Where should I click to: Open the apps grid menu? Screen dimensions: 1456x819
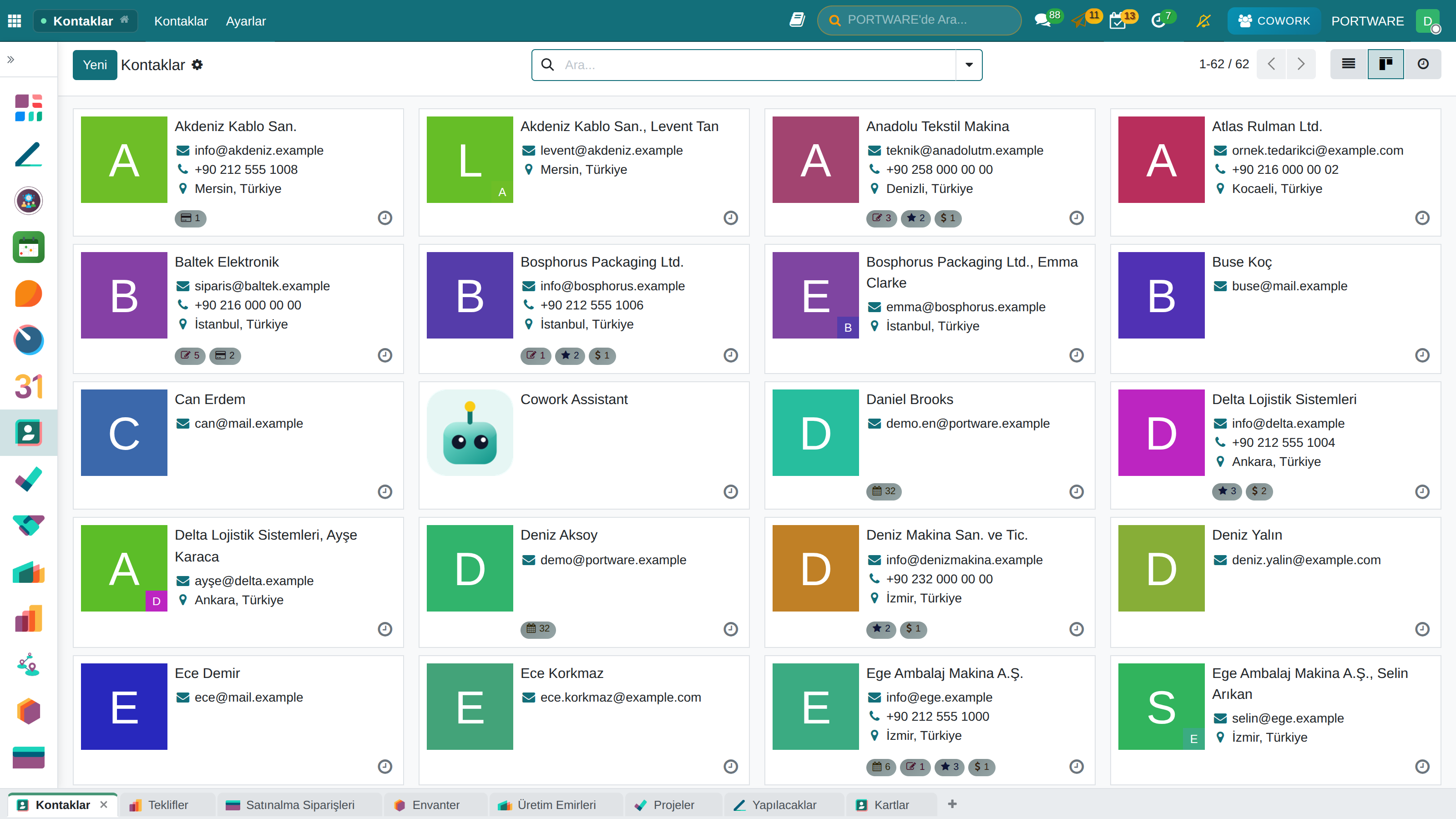click(15, 21)
